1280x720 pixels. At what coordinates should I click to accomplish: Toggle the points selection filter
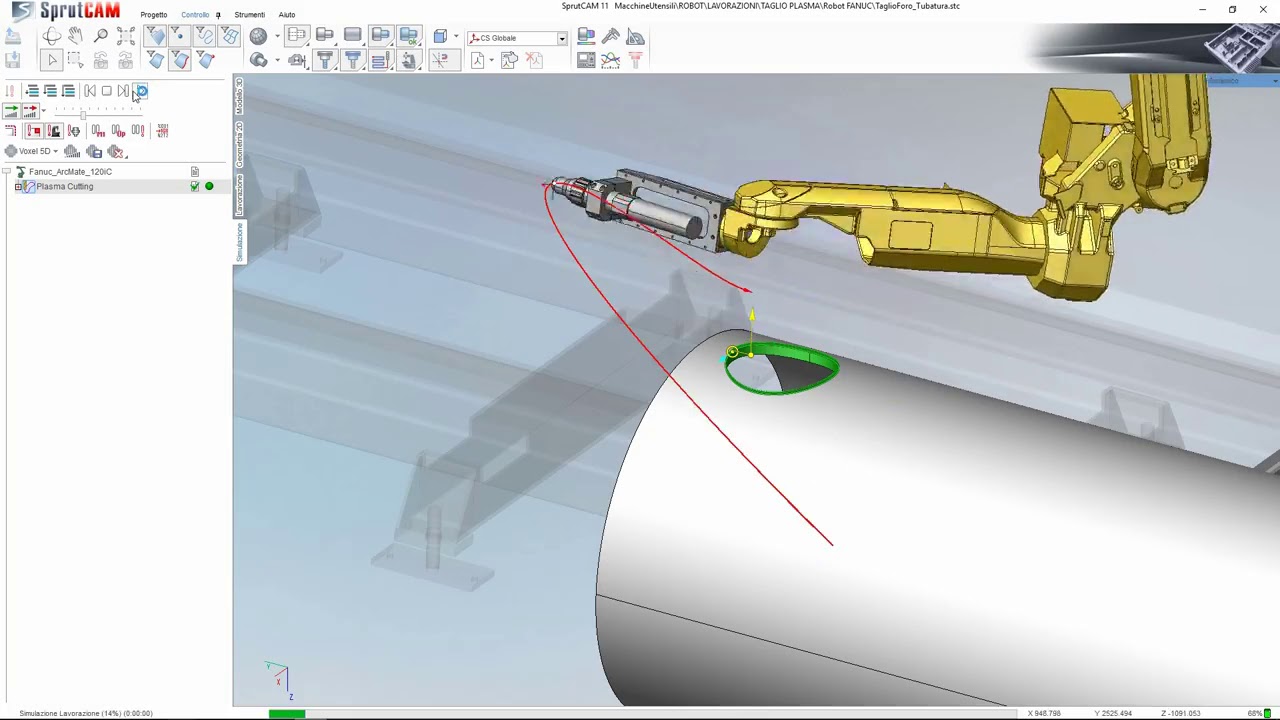[x=180, y=36]
